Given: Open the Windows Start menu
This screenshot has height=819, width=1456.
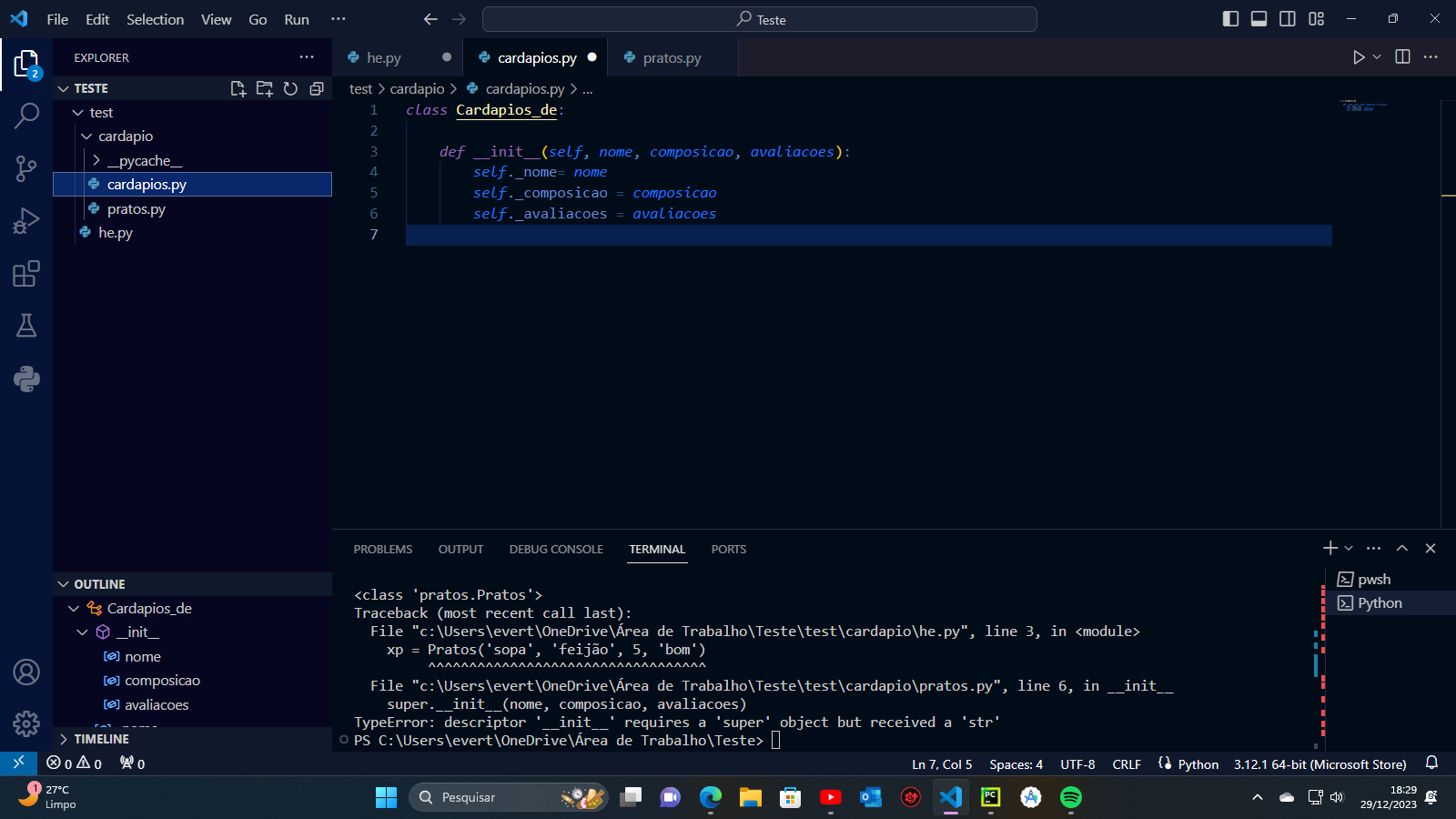Looking at the screenshot, I should (387, 797).
